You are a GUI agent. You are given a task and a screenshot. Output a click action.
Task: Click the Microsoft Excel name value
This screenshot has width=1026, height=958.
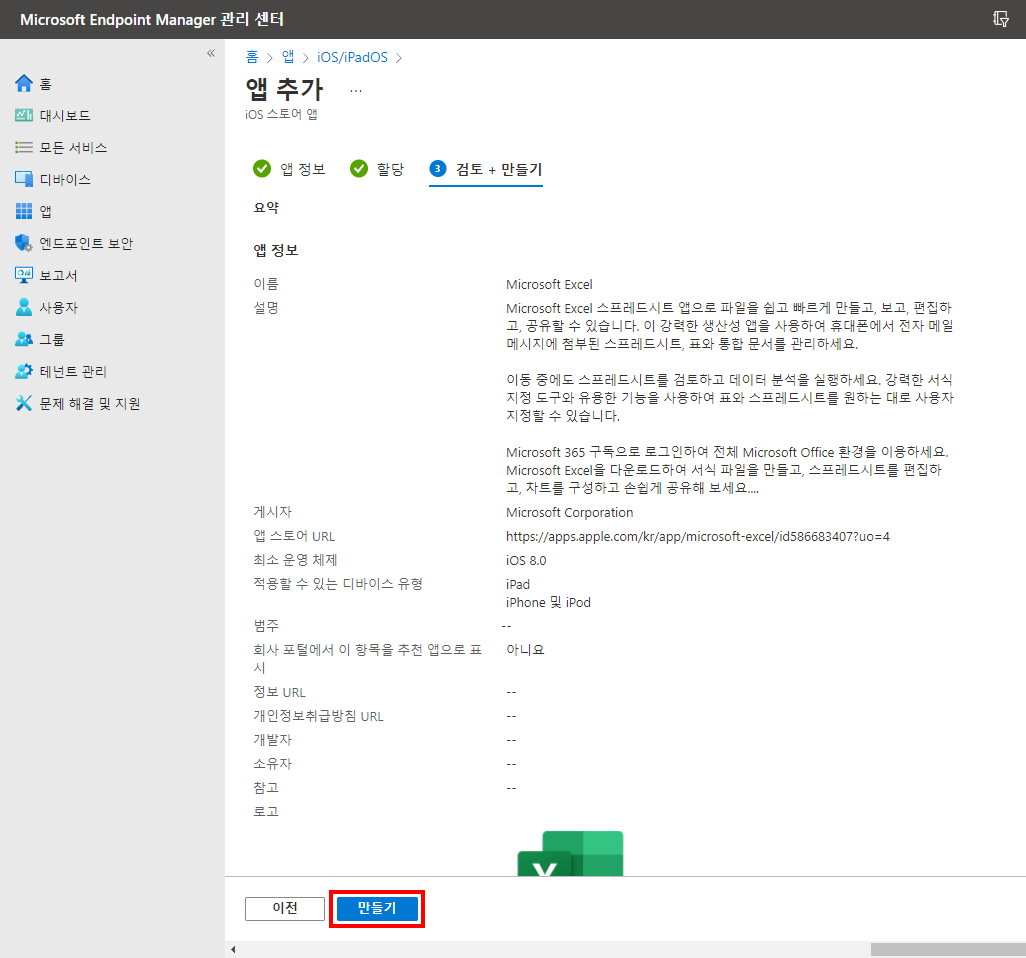tap(549, 285)
